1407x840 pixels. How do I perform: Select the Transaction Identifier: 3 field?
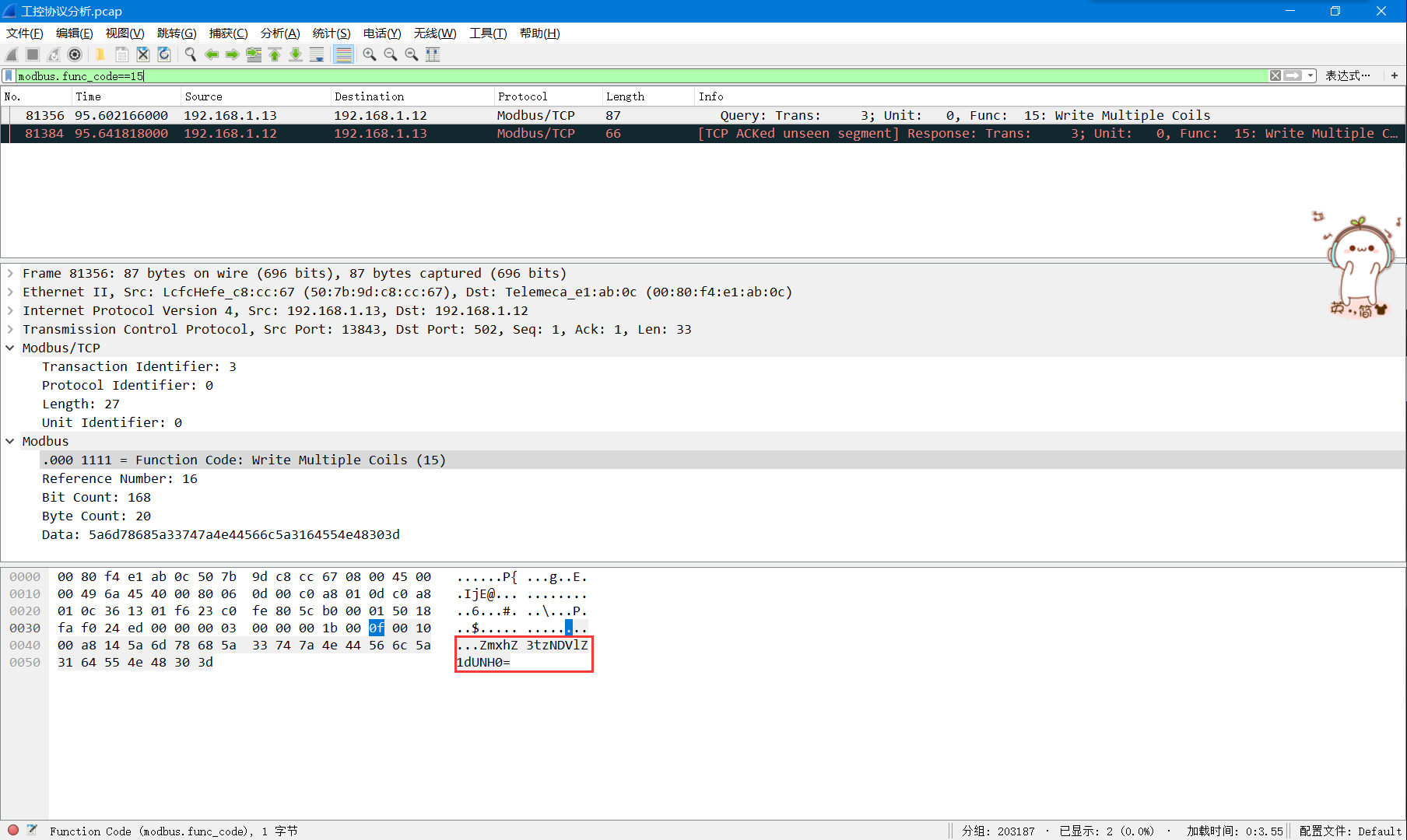click(139, 367)
